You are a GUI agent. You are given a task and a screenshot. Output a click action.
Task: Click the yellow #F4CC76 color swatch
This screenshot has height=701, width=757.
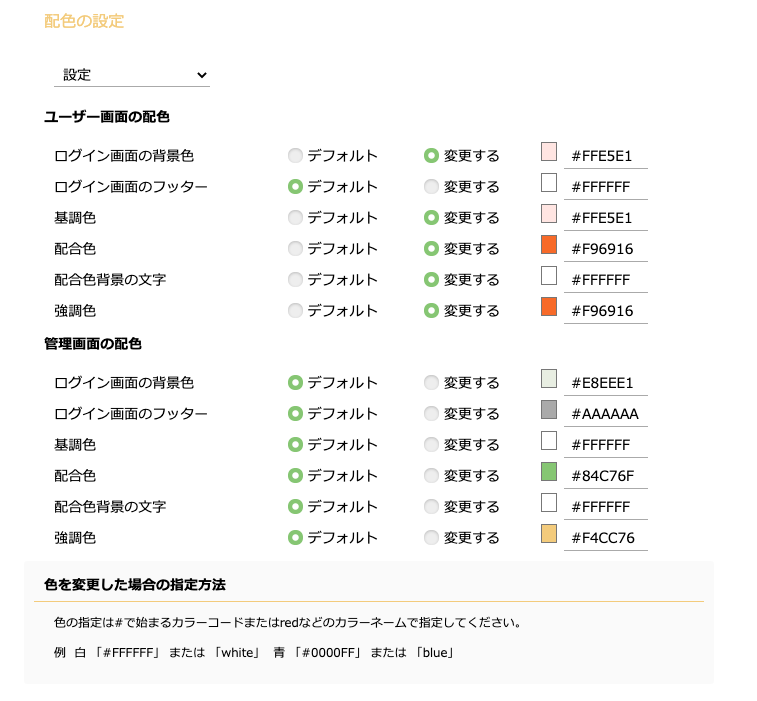click(x=549, y=533)
